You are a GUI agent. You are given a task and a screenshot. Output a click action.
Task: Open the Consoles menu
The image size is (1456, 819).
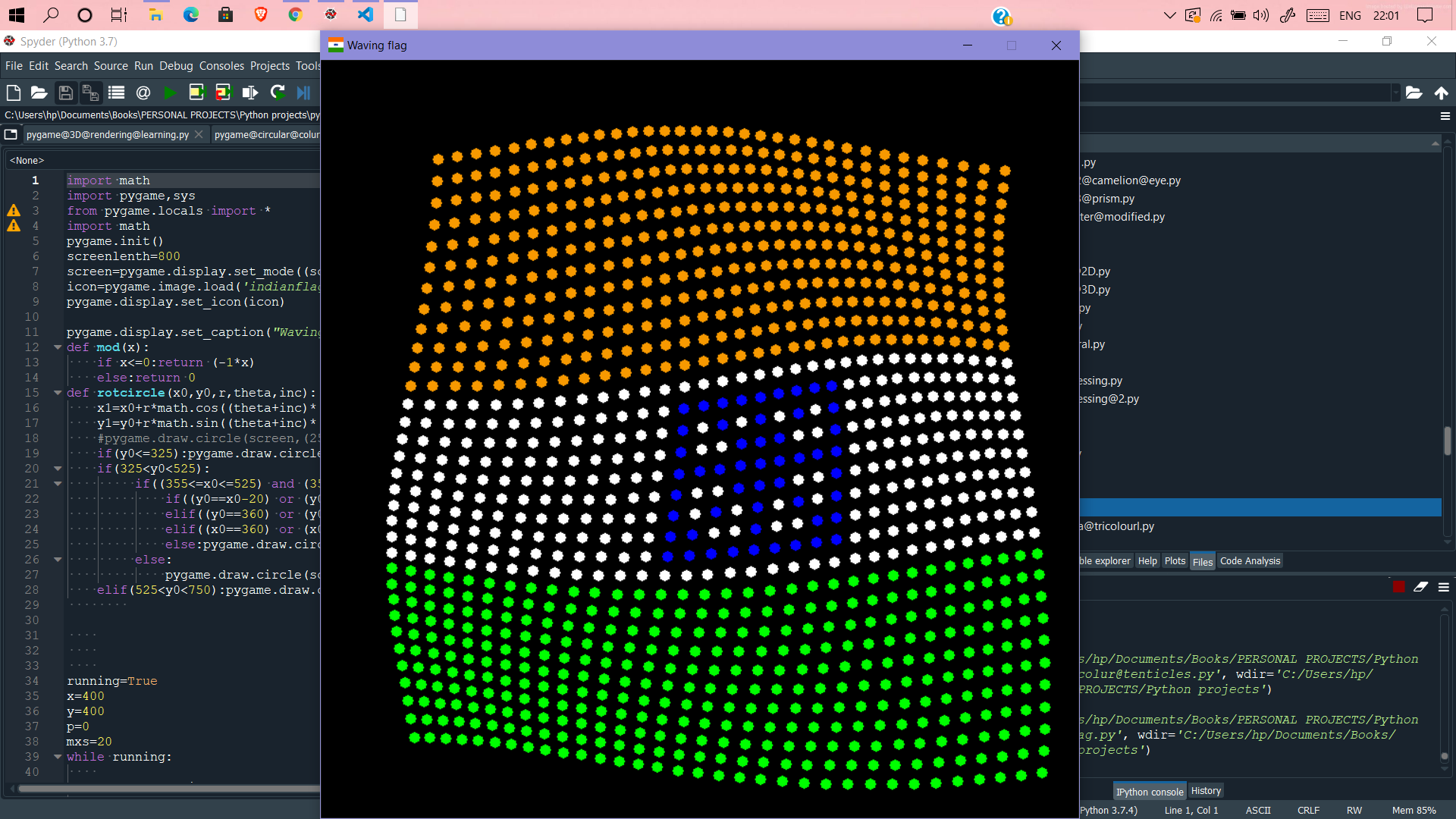click(221, 66)
